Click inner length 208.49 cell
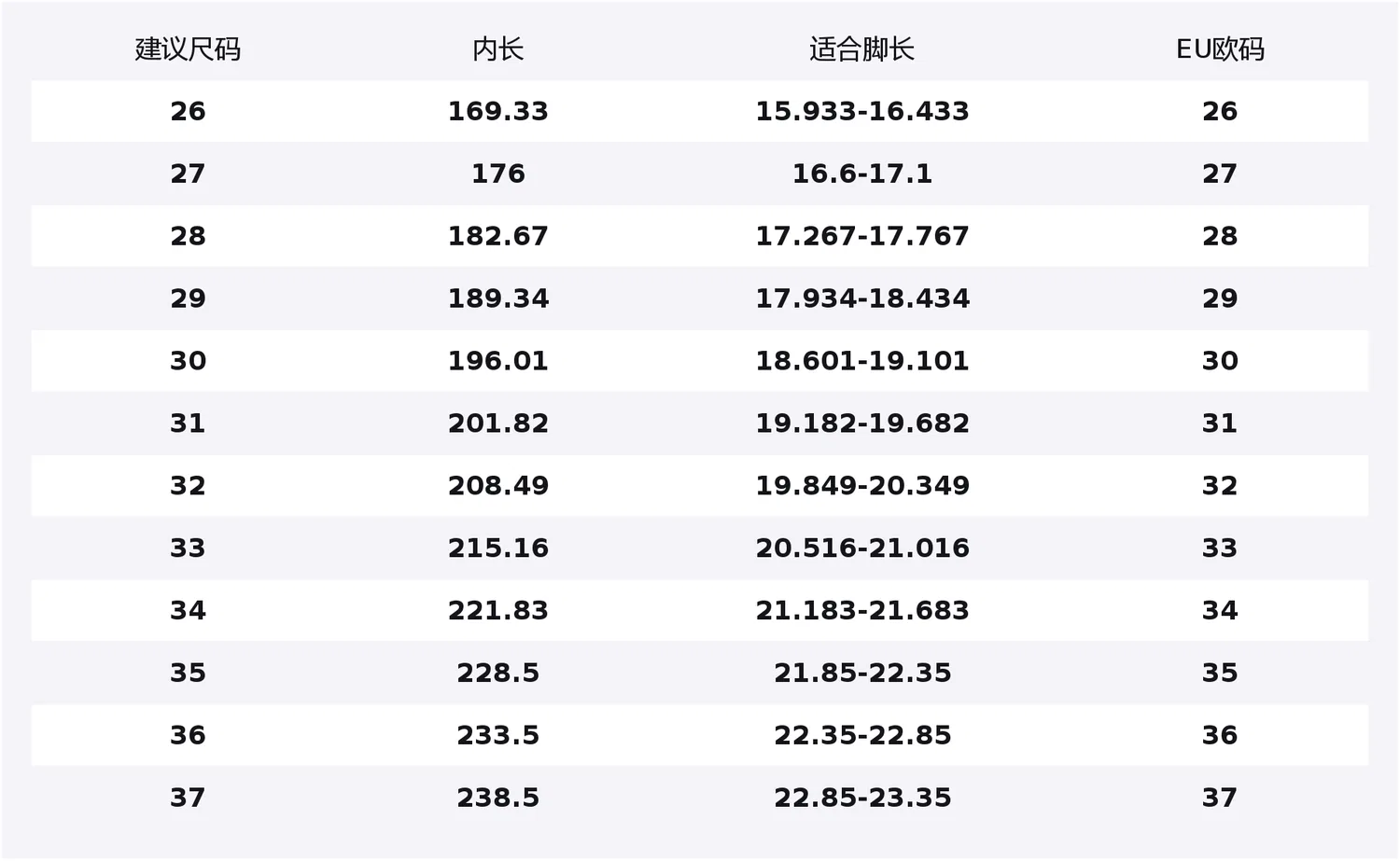 tap(497, 486)
